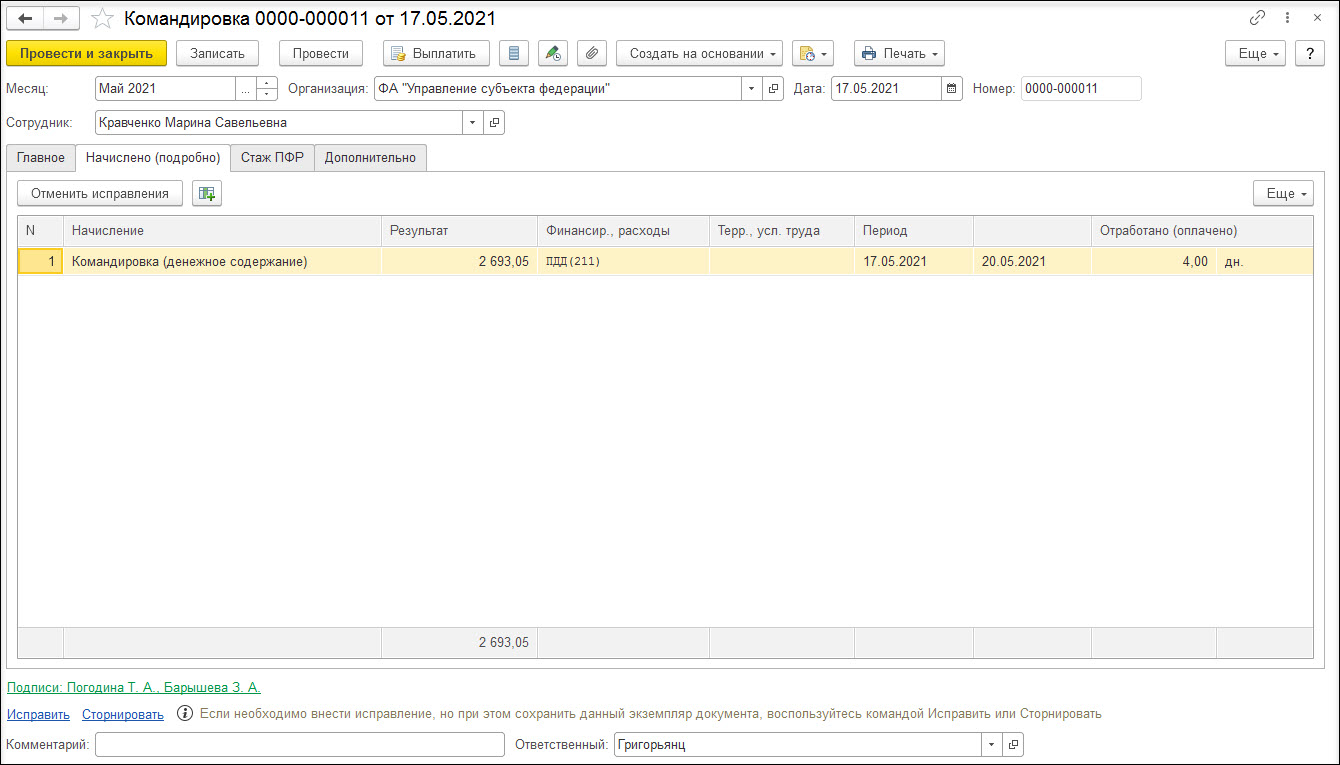This screenshot has width=1340, height=765.
Task: Click the Выплатить button
Action: click(x=436, y=53)
